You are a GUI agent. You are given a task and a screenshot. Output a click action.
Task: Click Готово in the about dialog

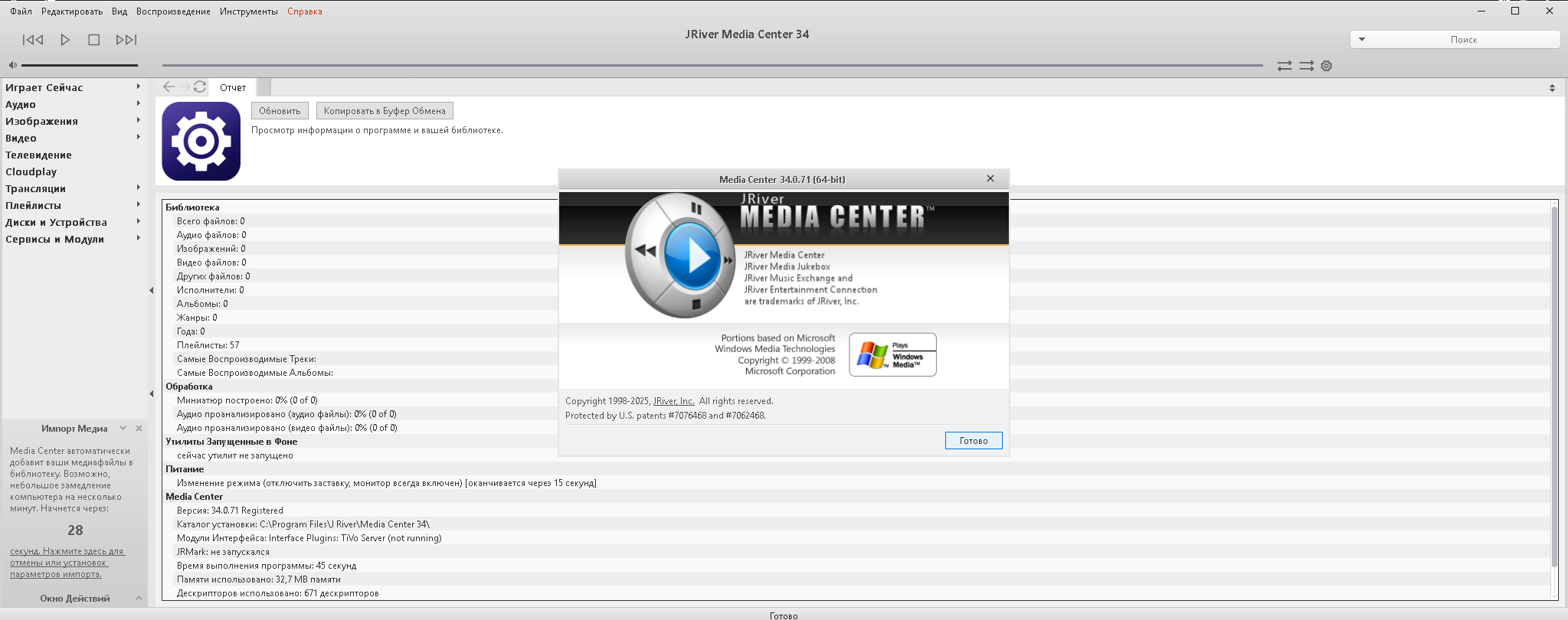coord(973,441)
